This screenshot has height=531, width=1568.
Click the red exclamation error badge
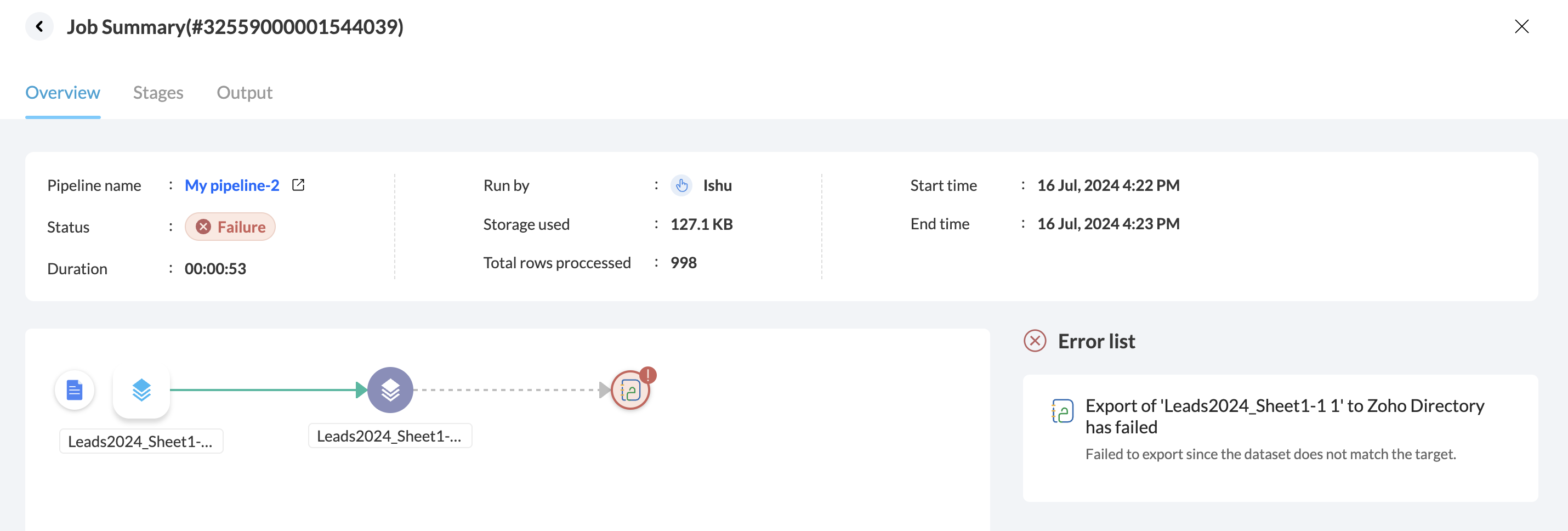(x=648, y=375)
